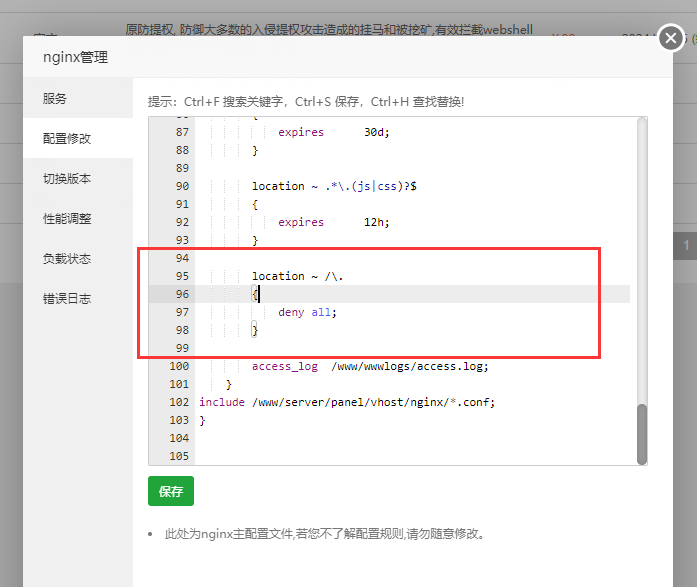Click the include vhost nginx conf line
Viewport: 697px width, 587px height.
(347, 402)
